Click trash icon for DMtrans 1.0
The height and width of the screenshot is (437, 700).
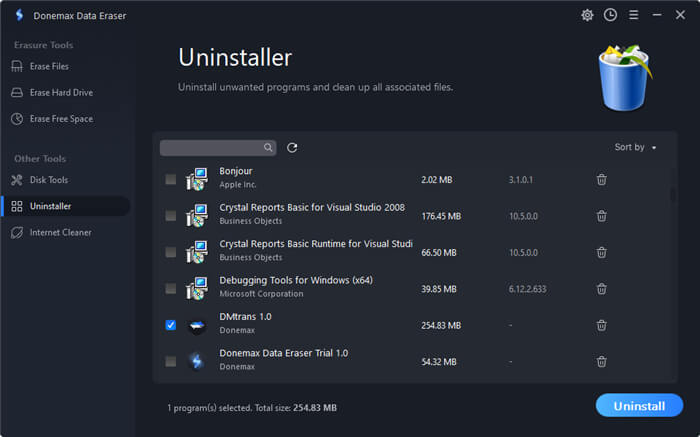601,325
